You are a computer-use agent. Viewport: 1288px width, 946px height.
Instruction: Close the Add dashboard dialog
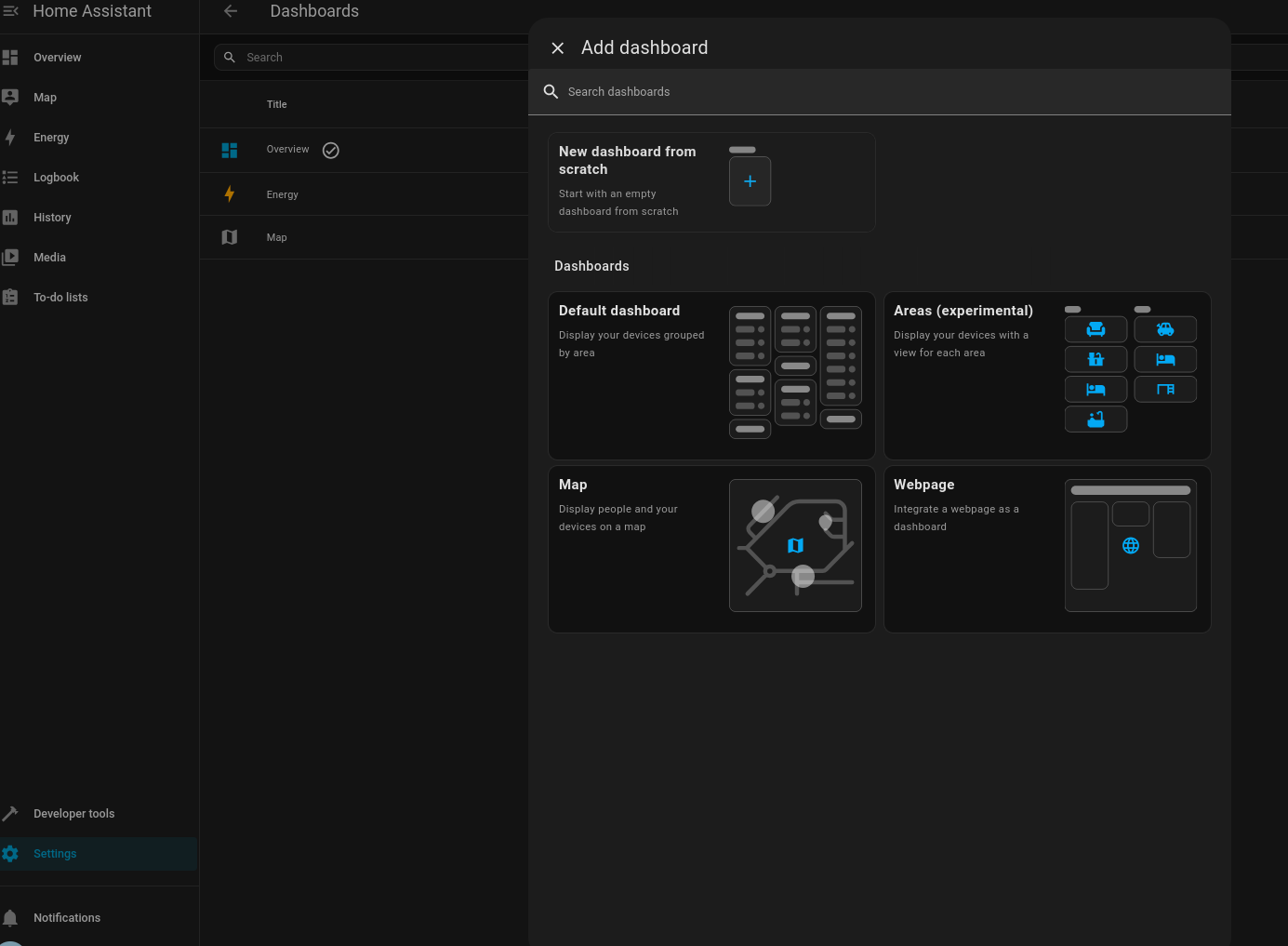(558, 48)
